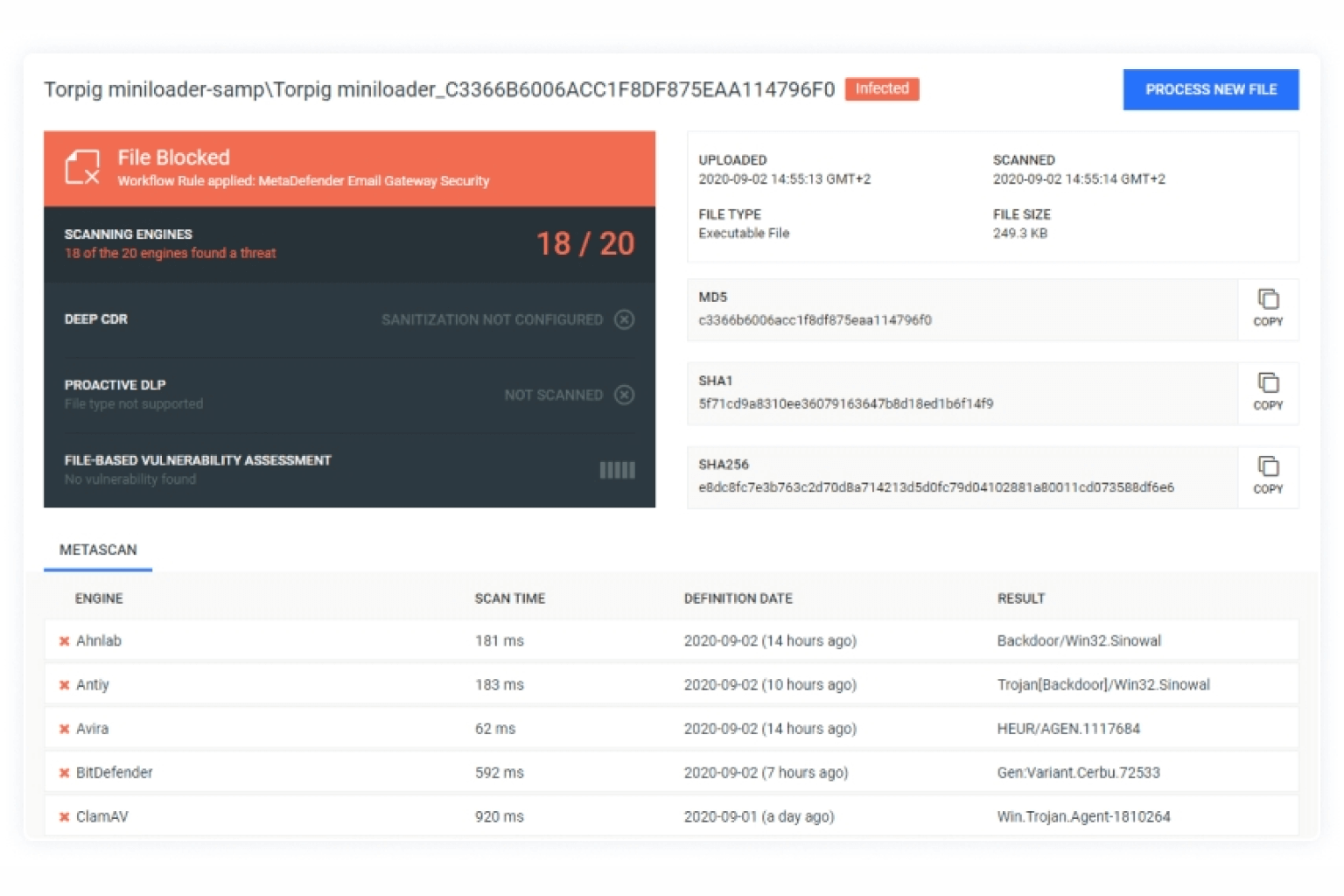Click the 920 ms scan time for ClamAV
This screenshot has width=1344, height=896.
coord(500,817)
